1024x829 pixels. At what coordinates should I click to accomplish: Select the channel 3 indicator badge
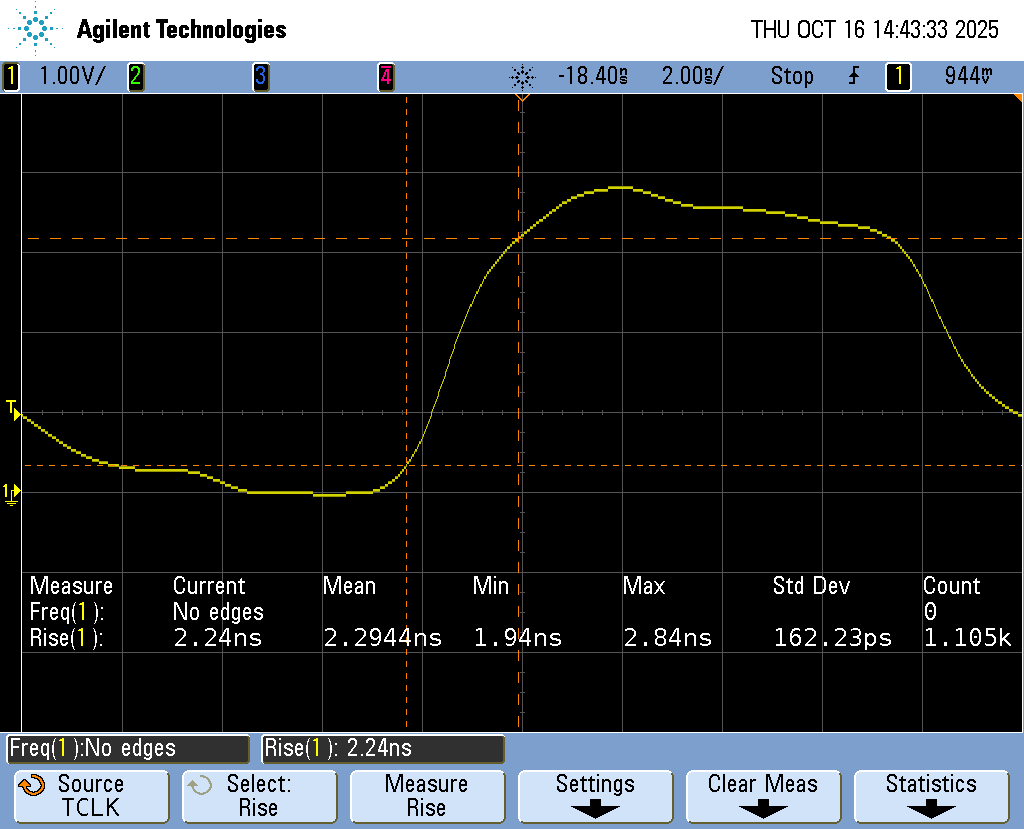coord(260,76)
